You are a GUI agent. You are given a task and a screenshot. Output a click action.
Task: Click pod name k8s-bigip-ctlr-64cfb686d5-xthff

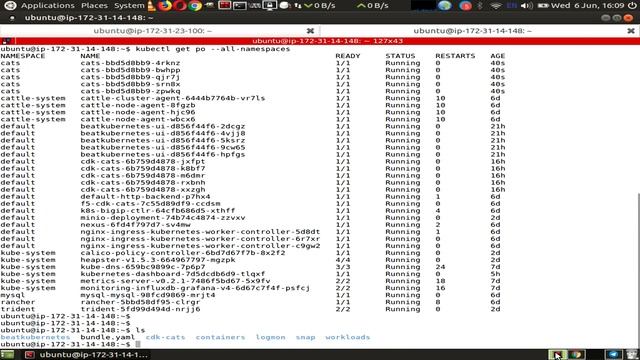point(158,210)
